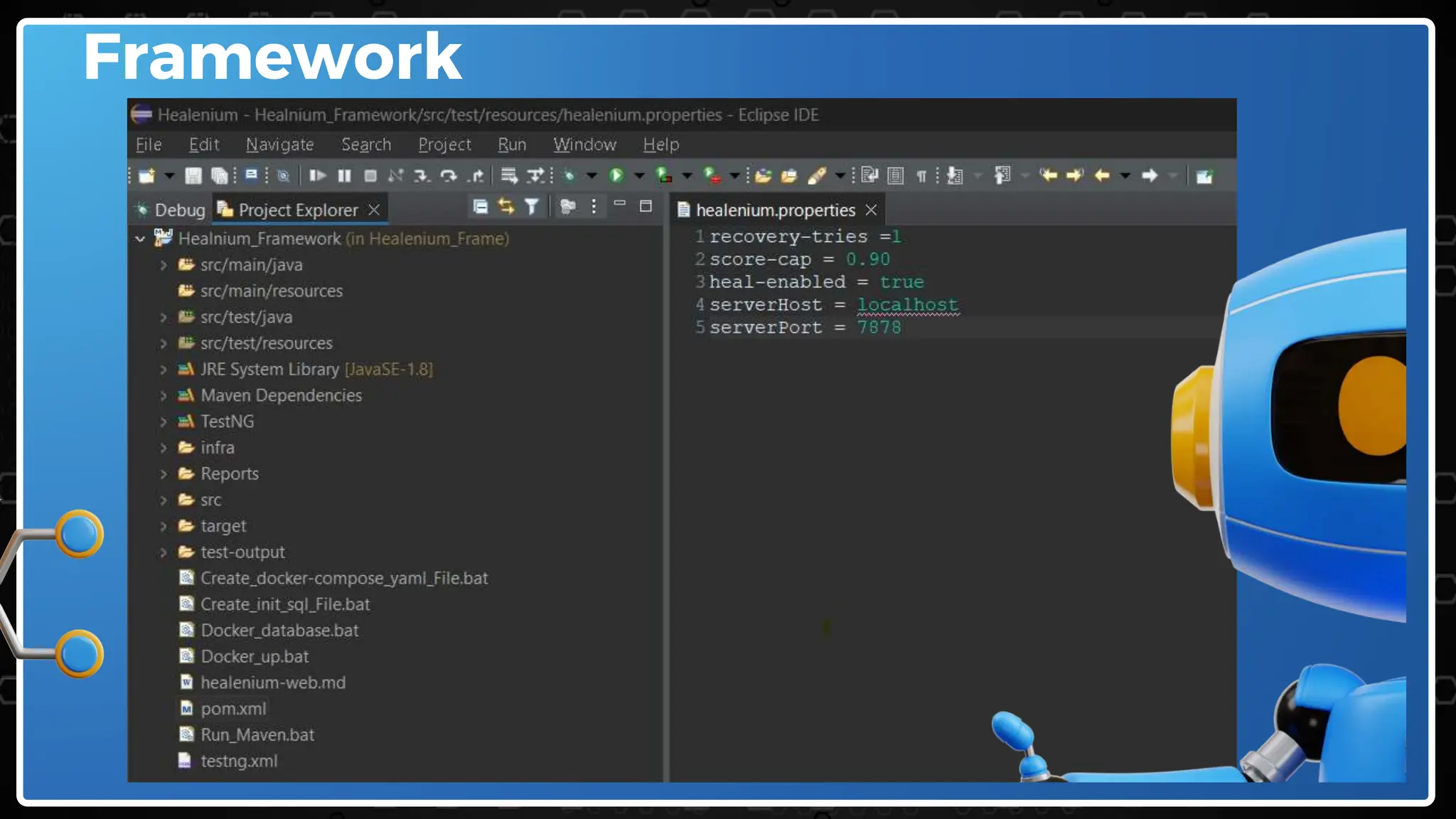Open Project Explorer View Menu (three dots)
Image resolution: width=1456 pixels, height=819 pixels.
(x=594, y=206)
